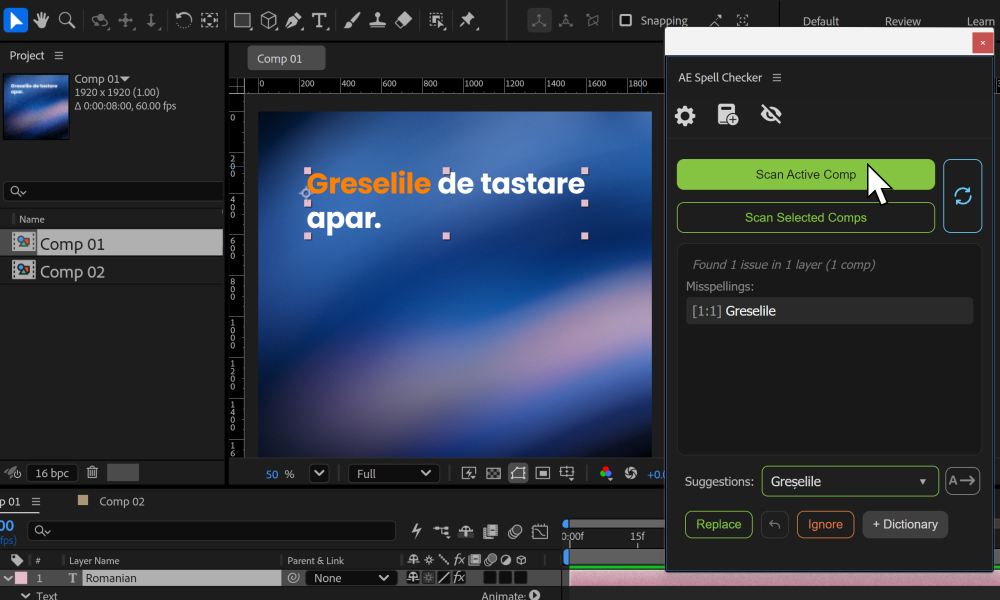Click the draft 3D lightning icon in timeline

pos(416,530)
